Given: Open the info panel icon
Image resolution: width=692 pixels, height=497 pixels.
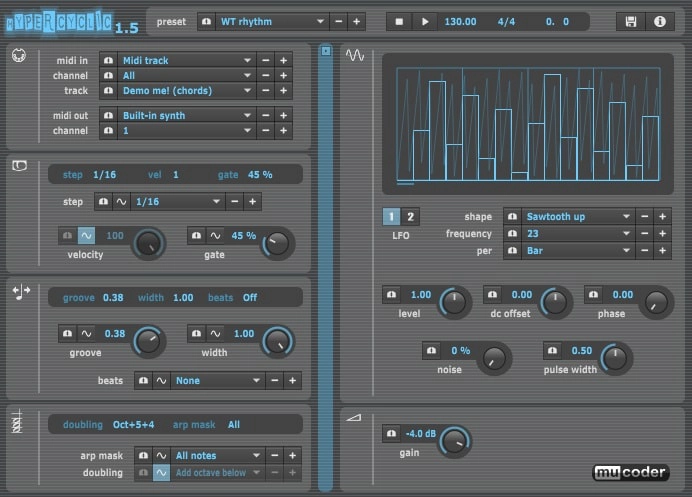Looking at the screenshot, I should (x=660, y=22).
